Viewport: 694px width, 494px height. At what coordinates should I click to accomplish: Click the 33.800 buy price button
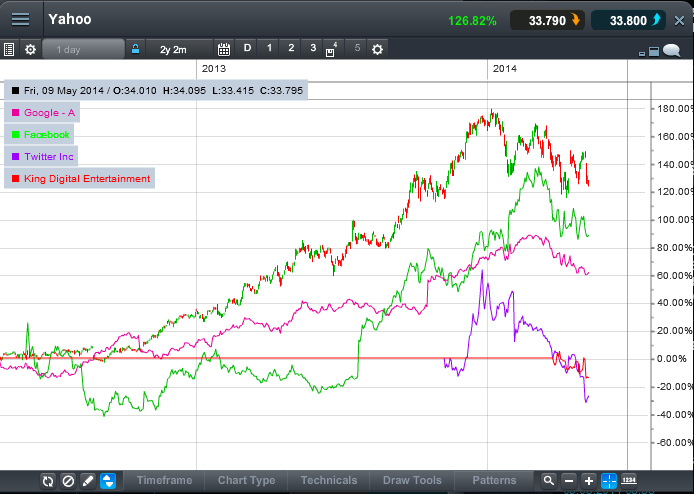coord(628,20)
